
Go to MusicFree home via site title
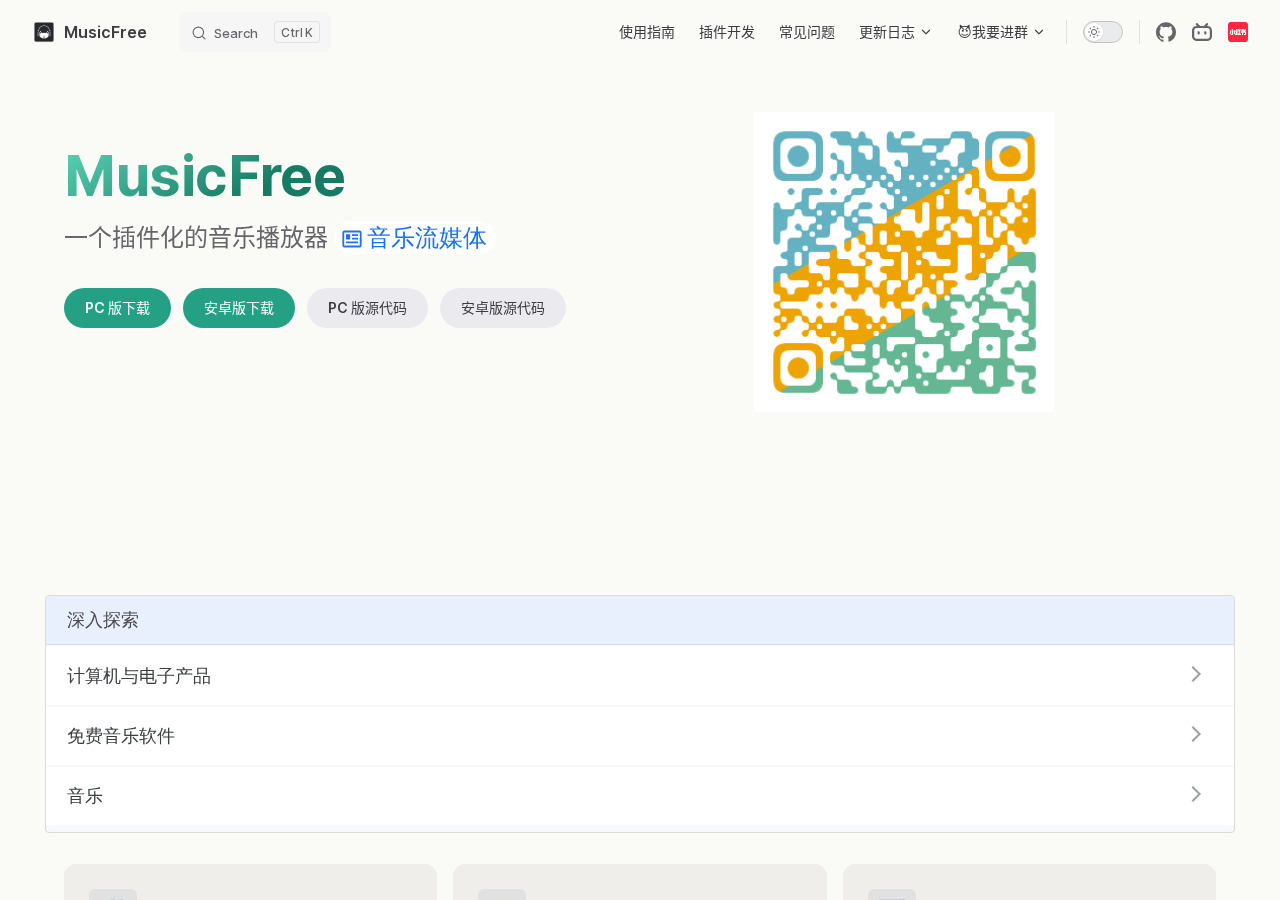[x=105, y=32]
